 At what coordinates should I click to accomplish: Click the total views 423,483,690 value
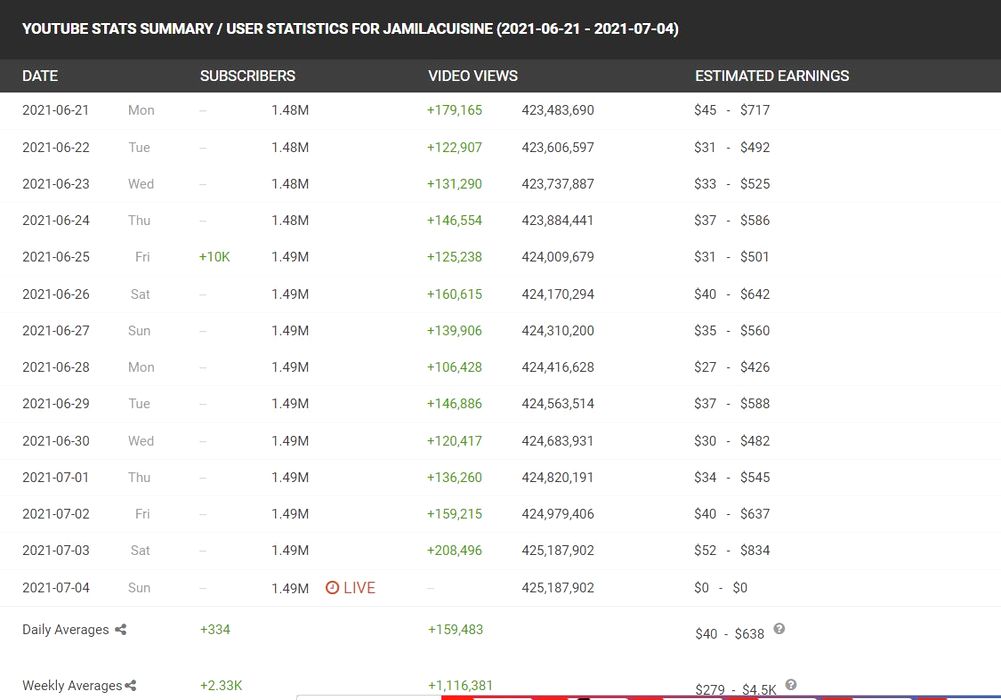click(557, 111)
